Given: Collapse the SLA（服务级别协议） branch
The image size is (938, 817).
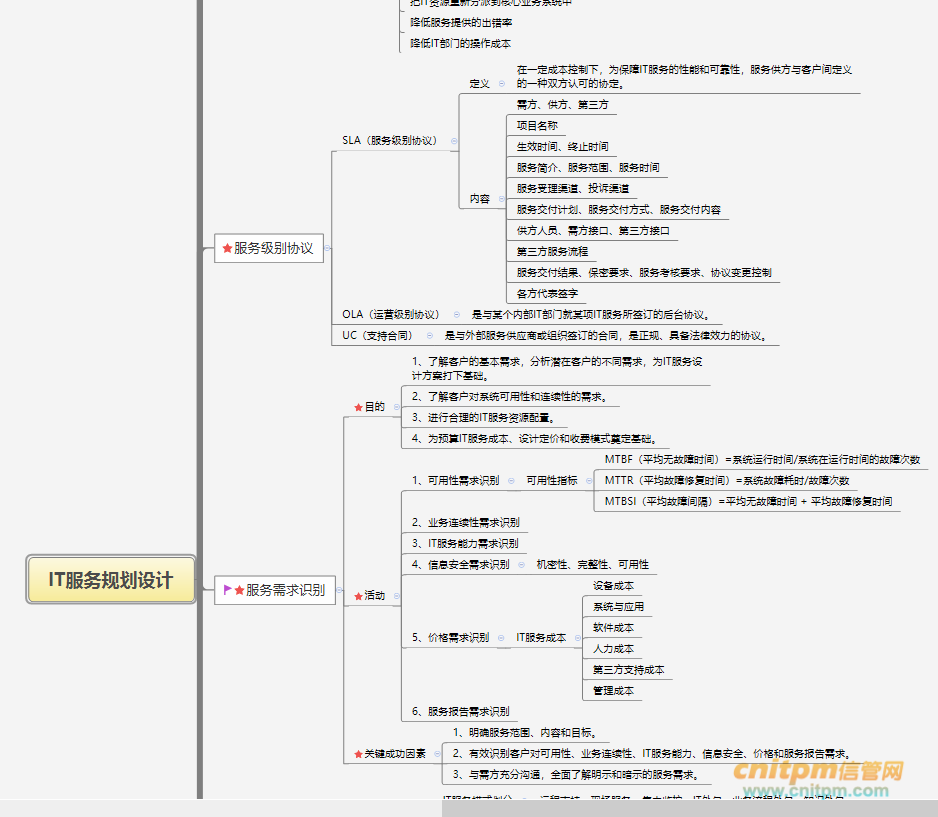Looking at the screenshot, I should (x=454, y=141).
